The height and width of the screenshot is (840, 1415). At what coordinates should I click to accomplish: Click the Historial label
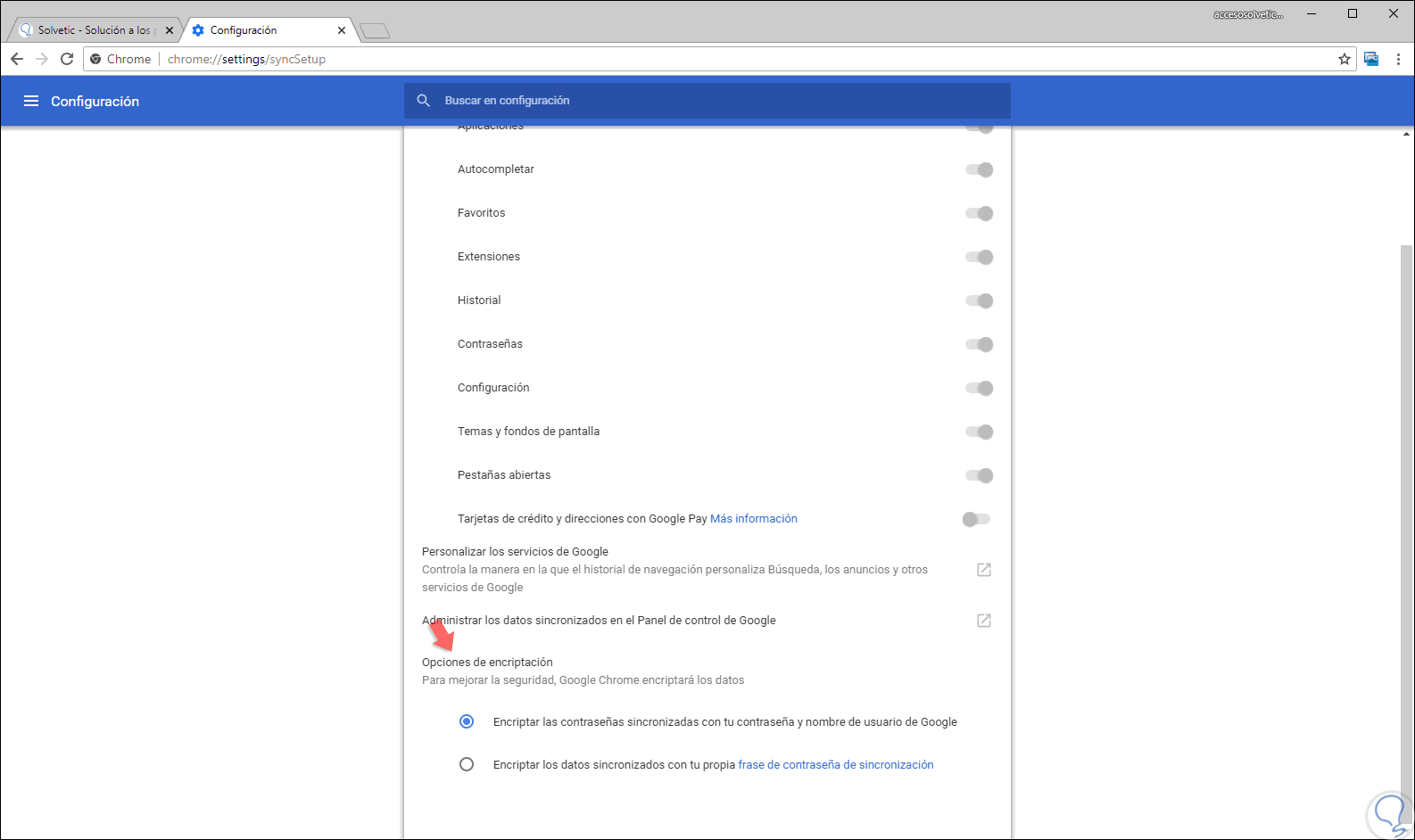[479, 301]
